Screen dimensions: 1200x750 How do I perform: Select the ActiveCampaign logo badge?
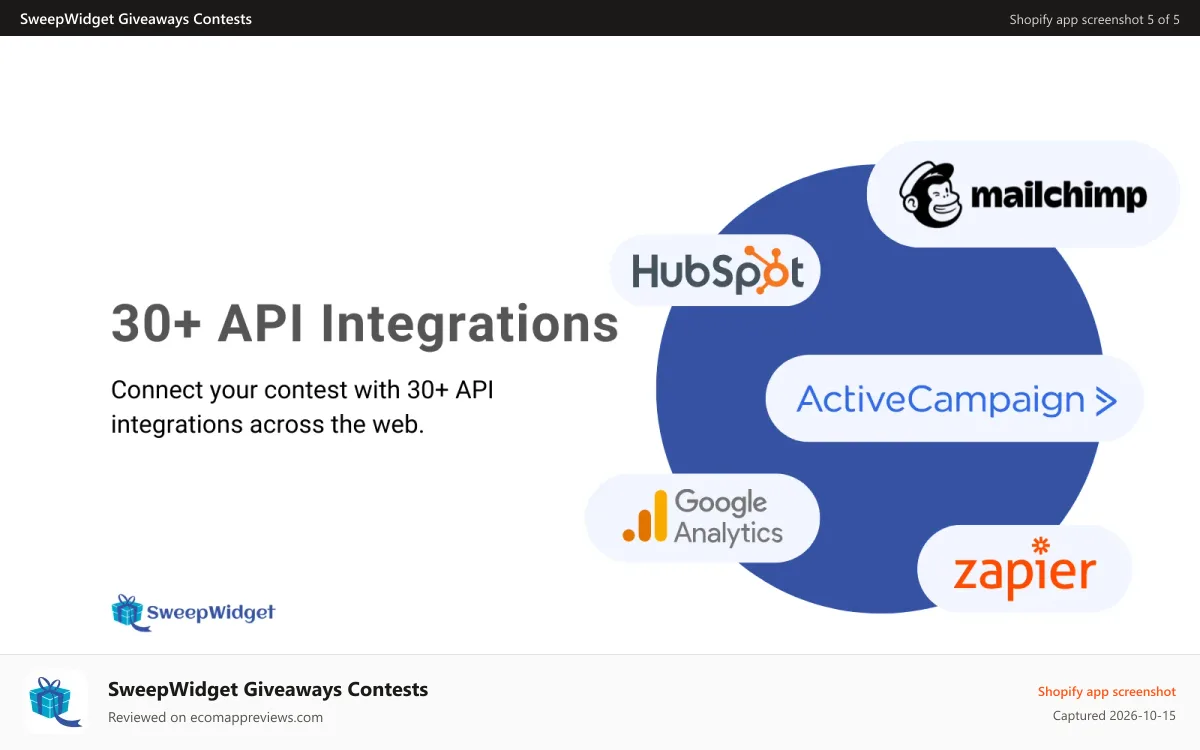(x=955, y=399)
